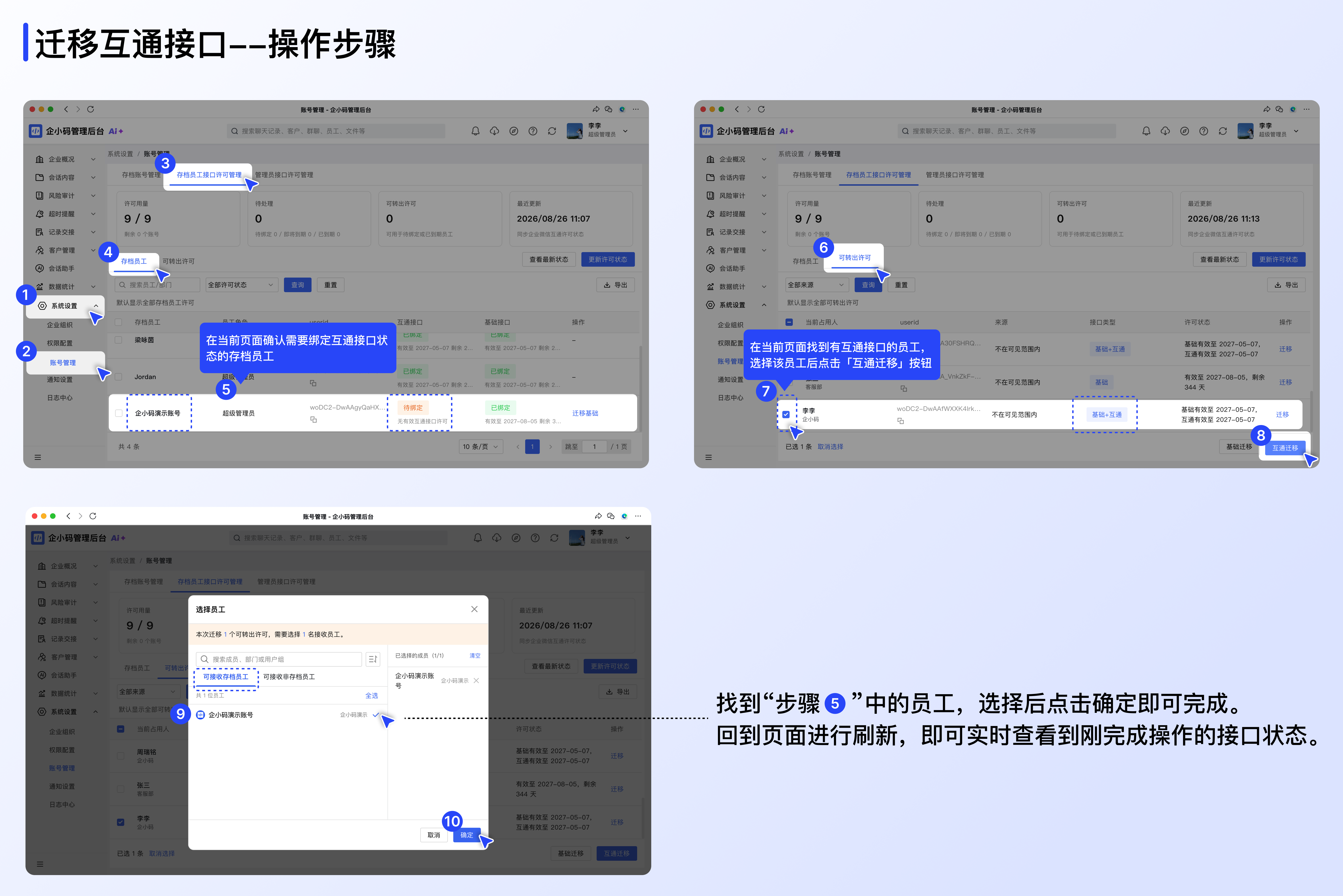Switch to 管理员接口许可管理 tab in top-left window
This screenshot has width=1343, height=896.
(284, 175)
